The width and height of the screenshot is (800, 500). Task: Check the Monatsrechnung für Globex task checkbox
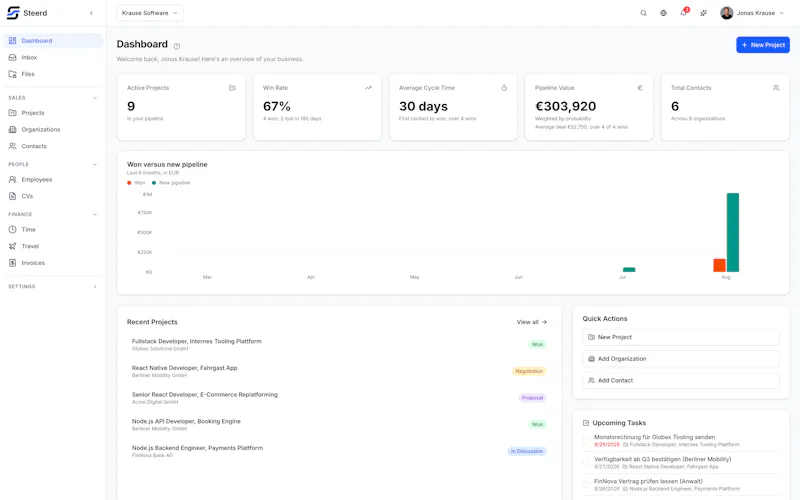586,440
